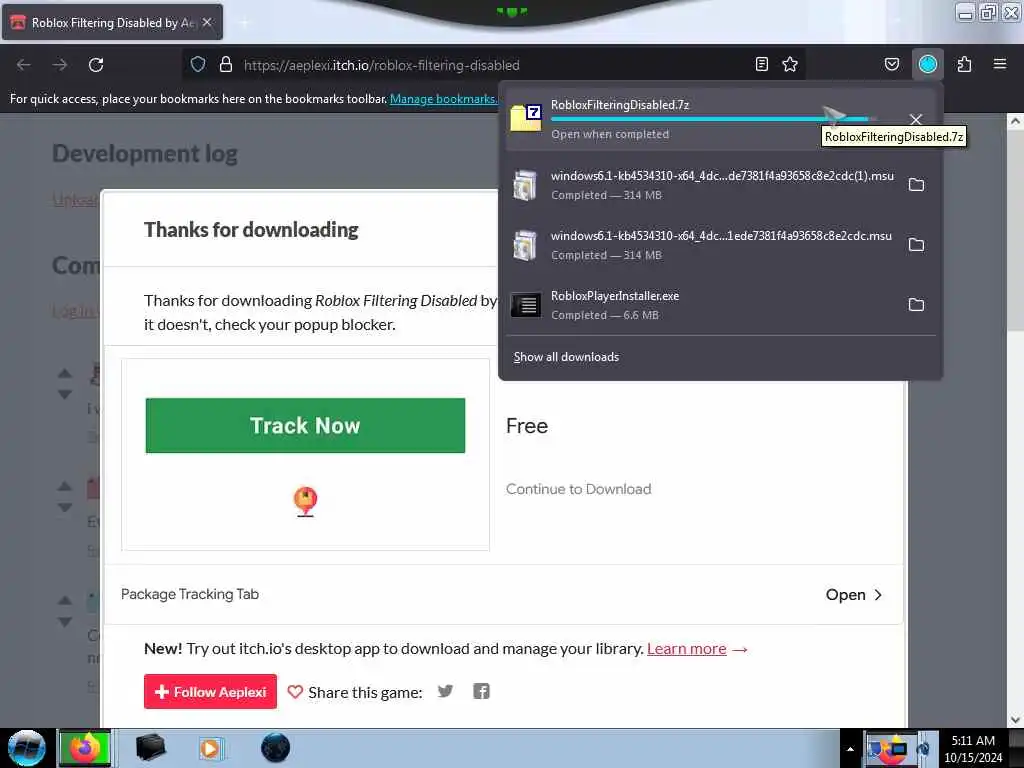The height and width of the screenshot is (768, 1024).
Task: Click Firefox icon in taskbar
Action: click(85, 748)
